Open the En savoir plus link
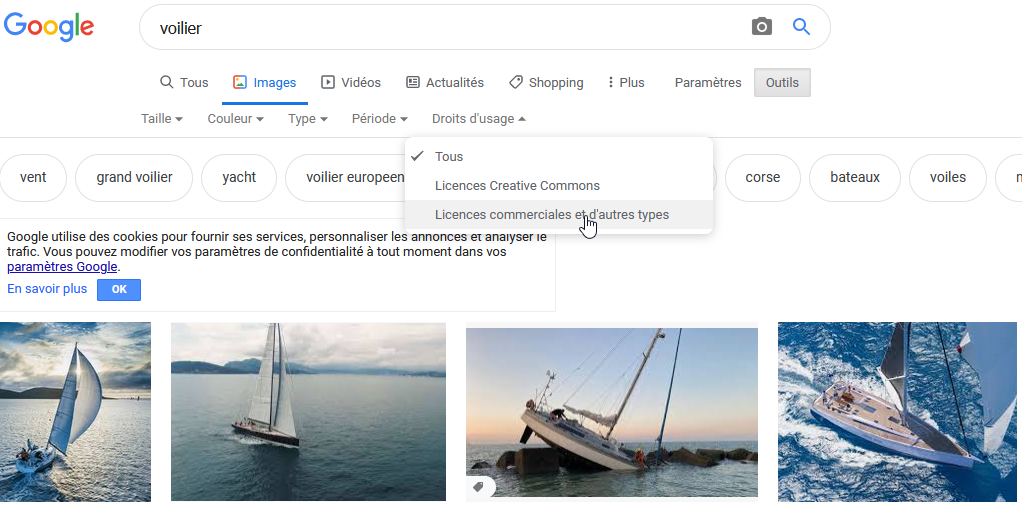 47,289
